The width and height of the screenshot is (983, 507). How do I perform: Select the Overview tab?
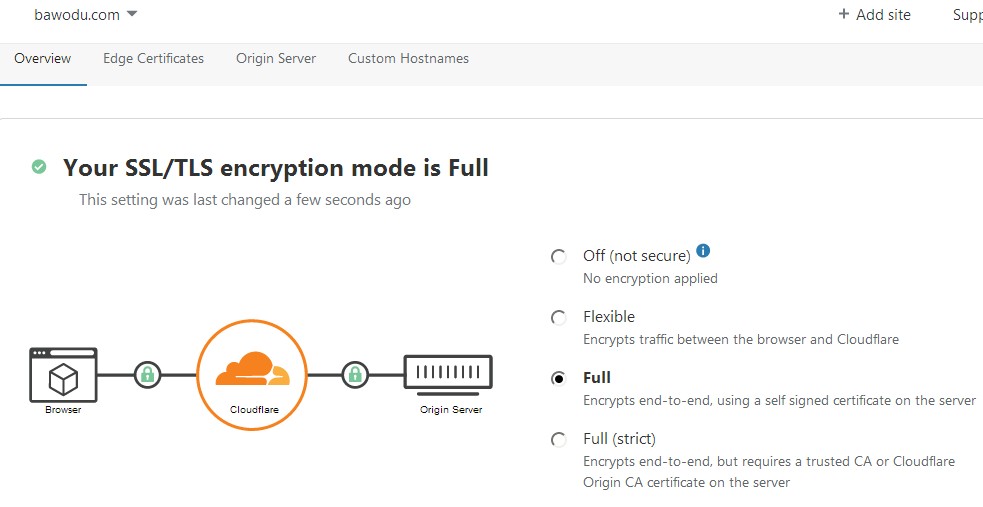coord(43,58)
